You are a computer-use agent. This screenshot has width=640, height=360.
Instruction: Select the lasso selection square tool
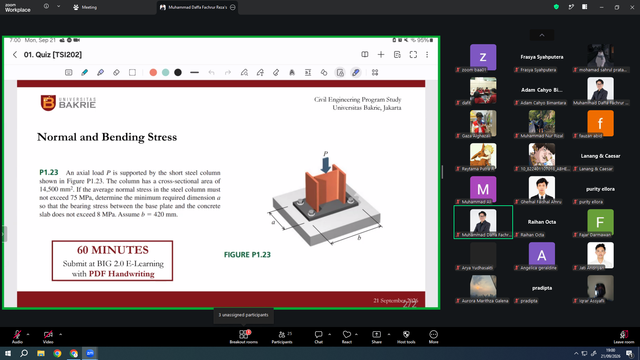point(132,73)
